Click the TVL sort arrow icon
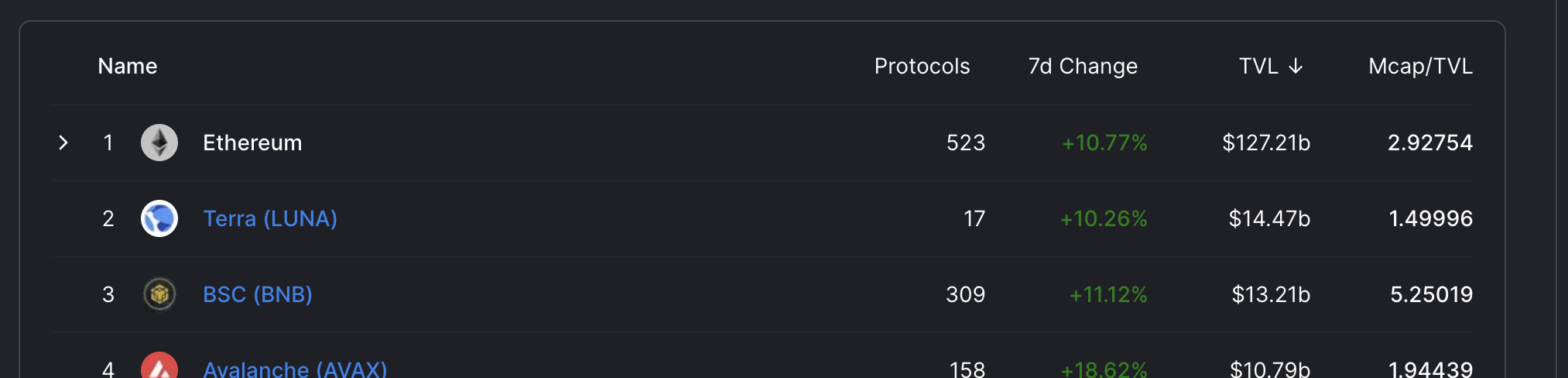 point(1296,67)
